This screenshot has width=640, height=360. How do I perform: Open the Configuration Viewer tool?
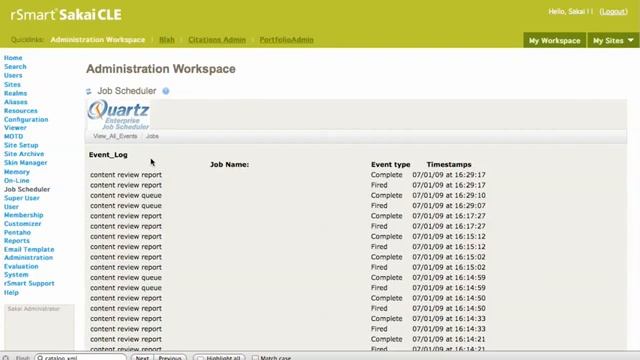pos(26,124)
